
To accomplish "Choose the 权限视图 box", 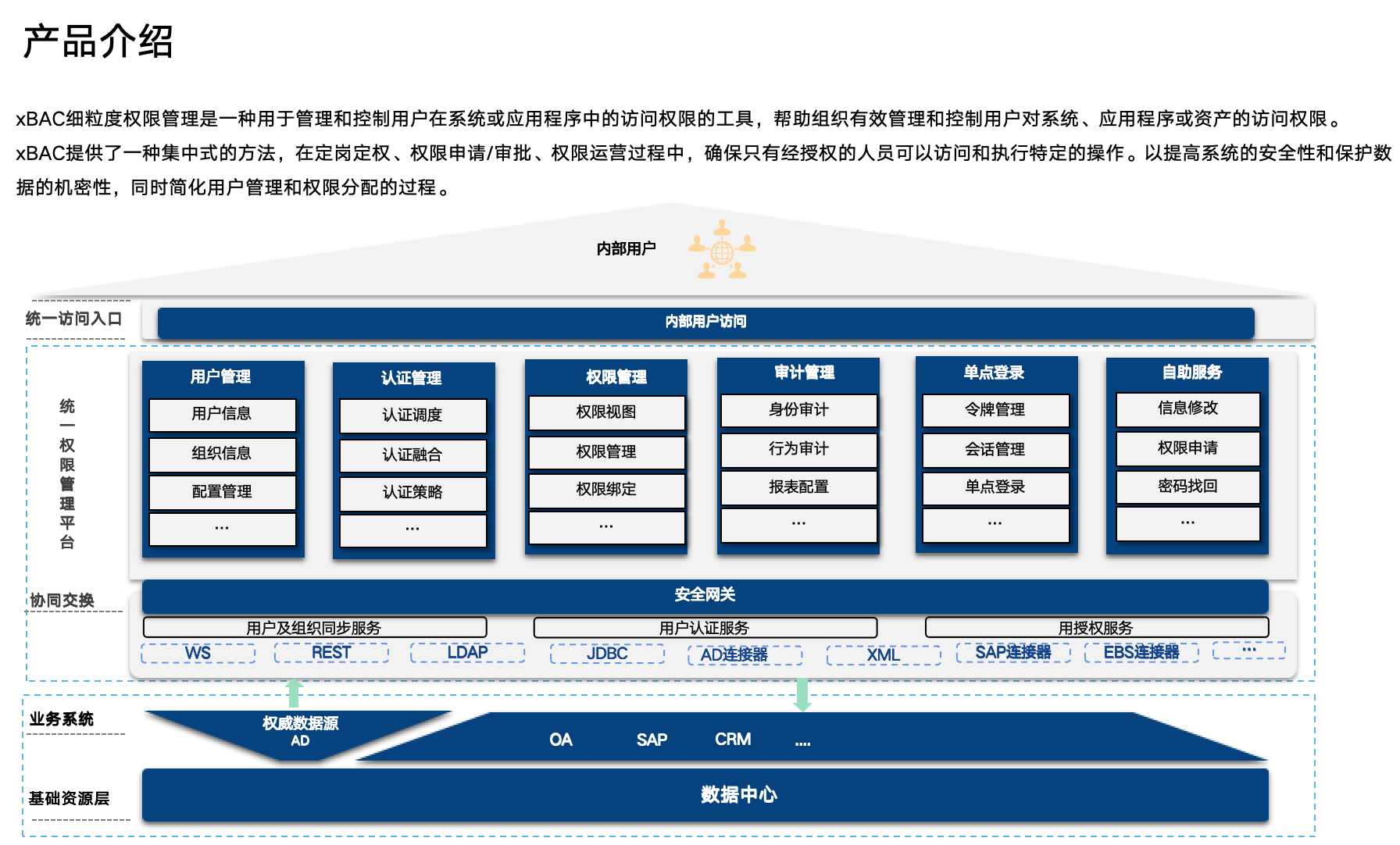I will click(x=606, y=412).
